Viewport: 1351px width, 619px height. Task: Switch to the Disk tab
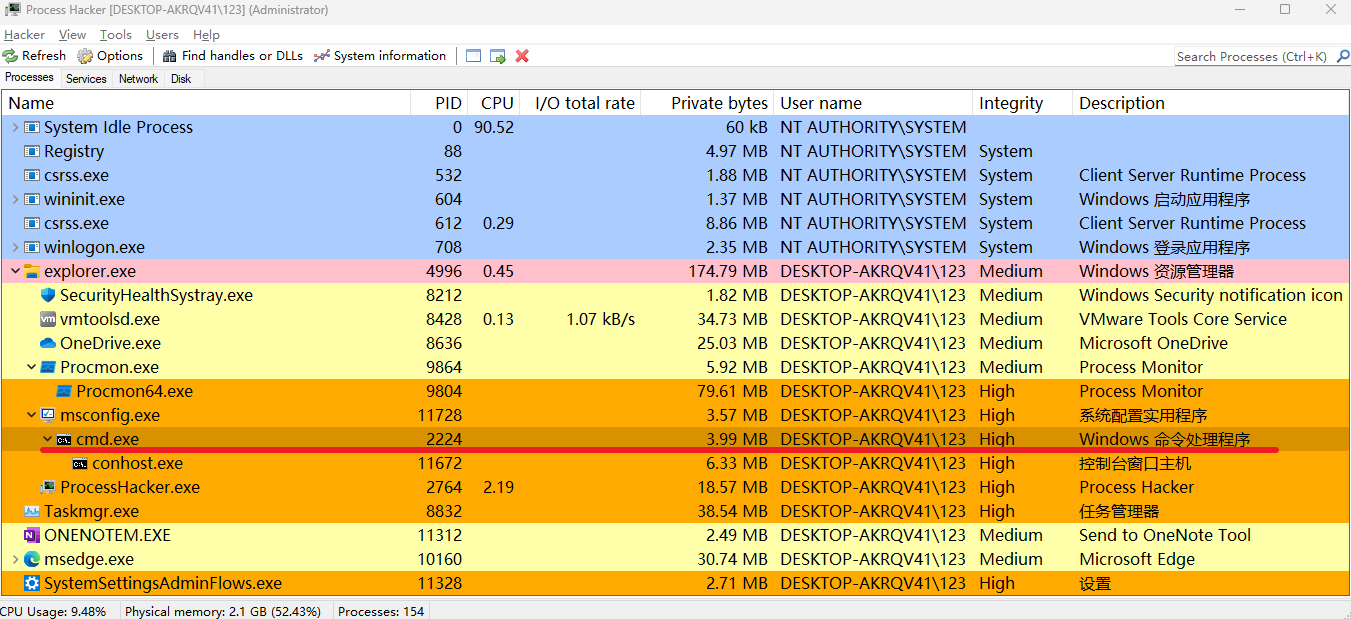(x=181, y=79)
